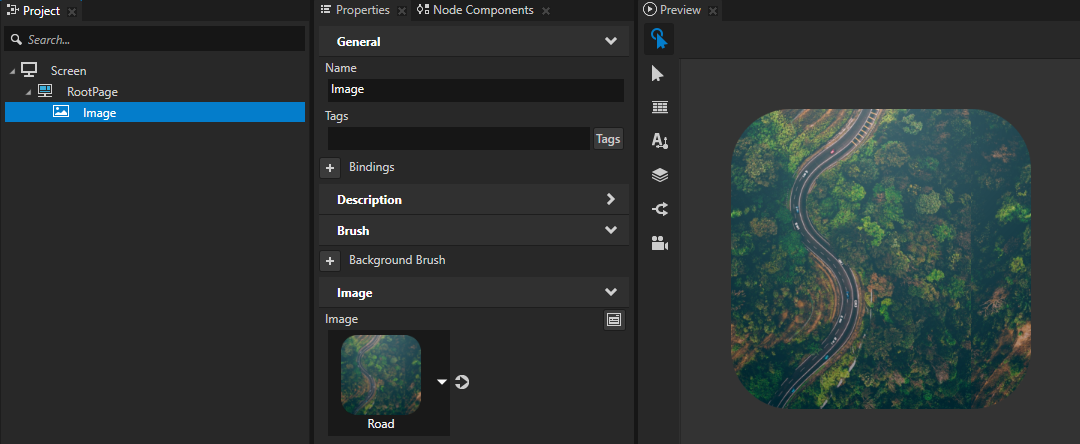This screenshot has height=444, width=1080.
Task: Select the Preview tab
Action: coord(679,10)
